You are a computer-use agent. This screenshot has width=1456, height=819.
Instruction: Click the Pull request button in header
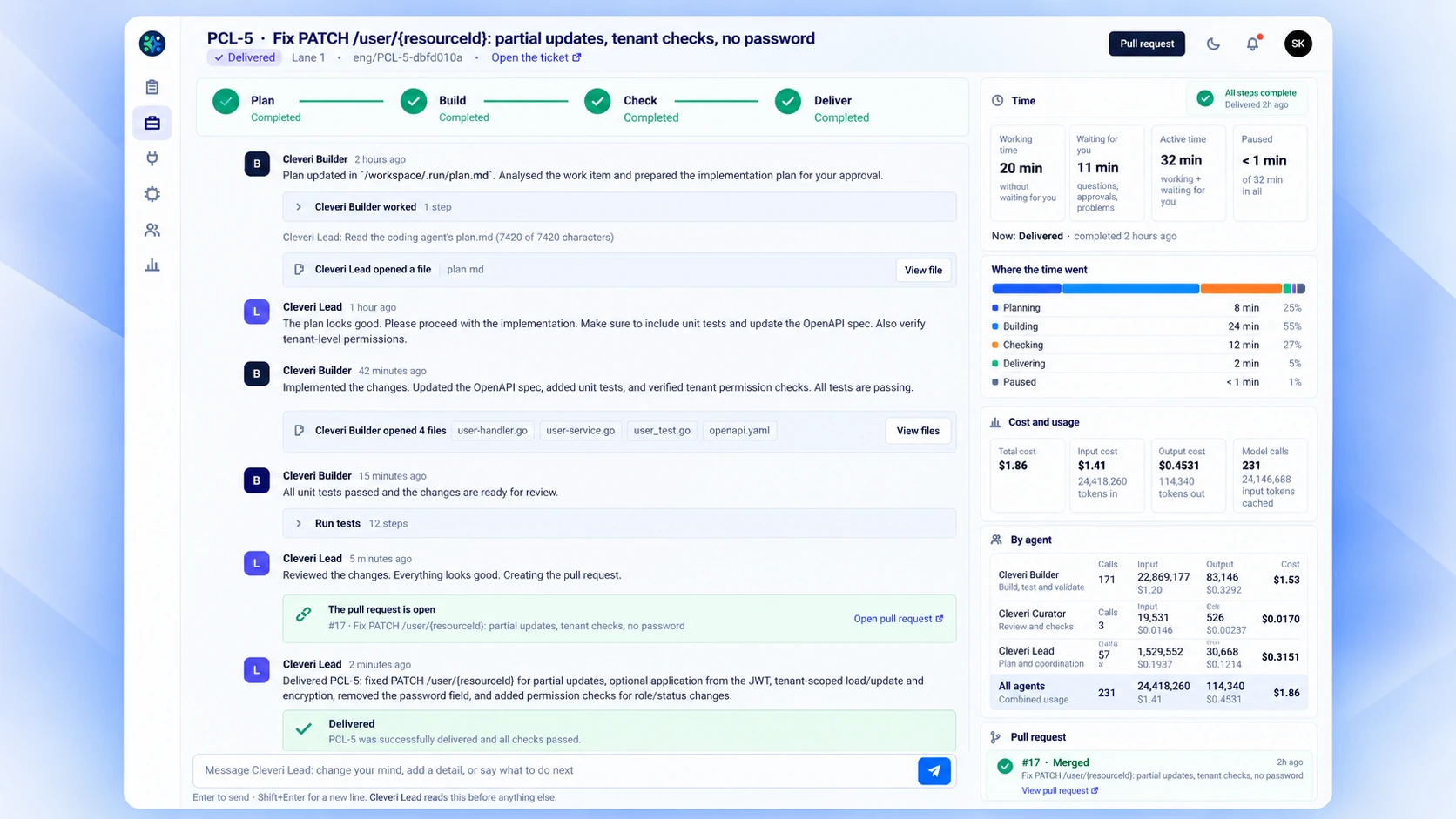1146,44
